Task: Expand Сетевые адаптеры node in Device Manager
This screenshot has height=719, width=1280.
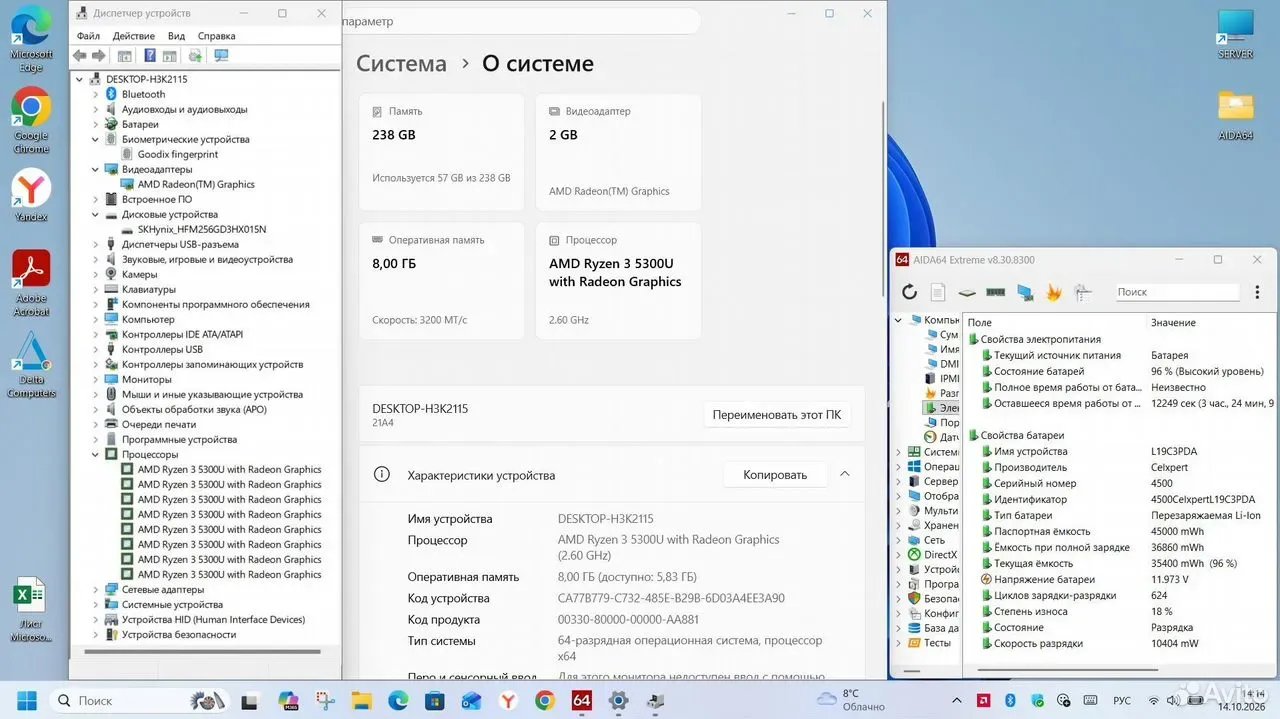Action: pyautogui.click(x=96, y=589)
